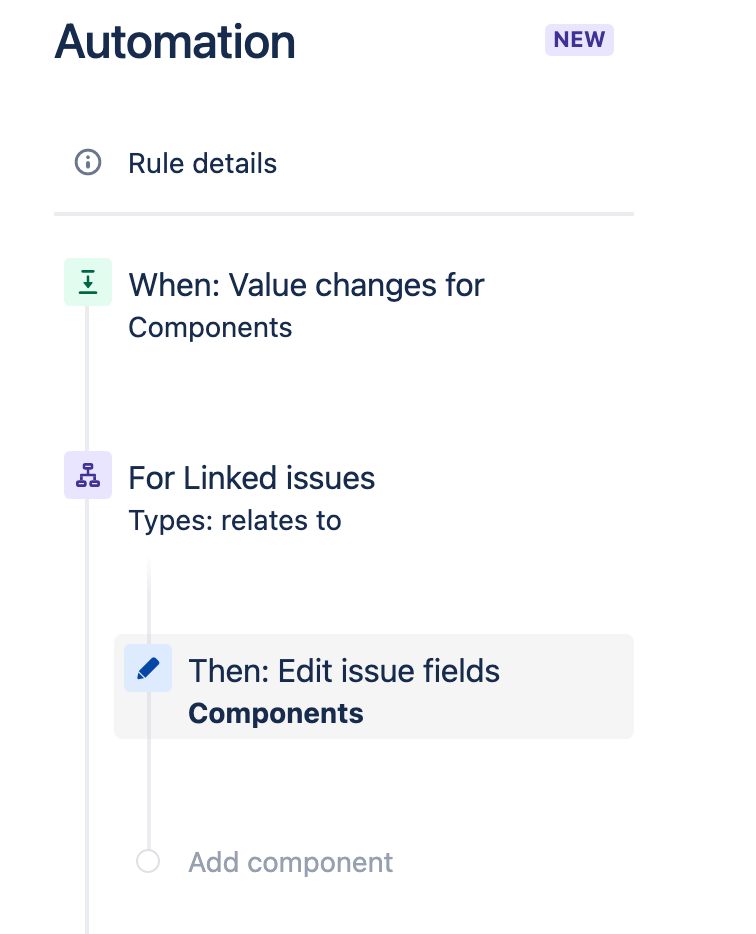Screen dimensions: 756x934
Task: Select the 'When: Value changes for' trigger
Action: tap(306, 285)
